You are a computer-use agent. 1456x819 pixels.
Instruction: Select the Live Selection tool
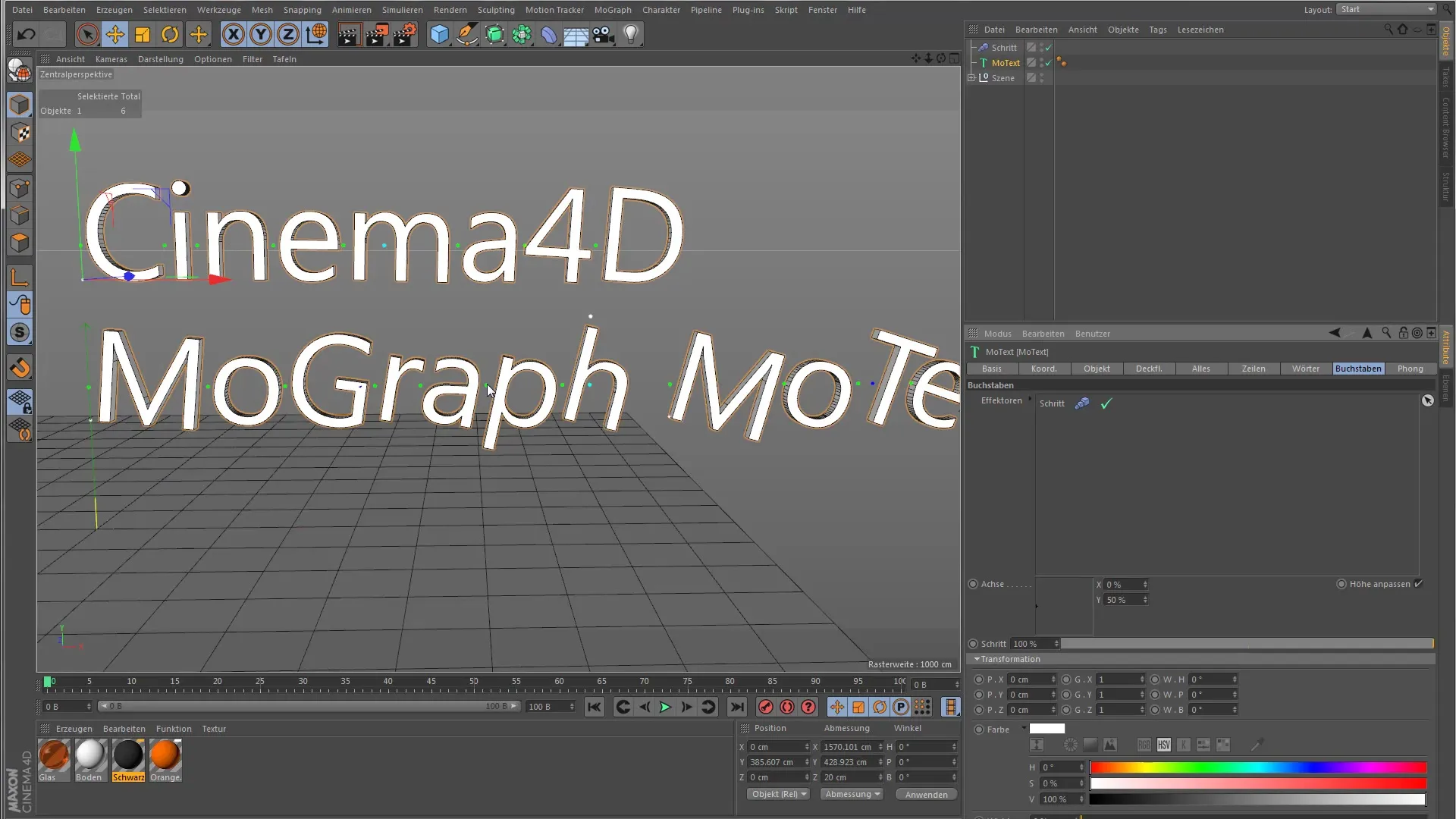pyautogui.click(x=87, y=34)
